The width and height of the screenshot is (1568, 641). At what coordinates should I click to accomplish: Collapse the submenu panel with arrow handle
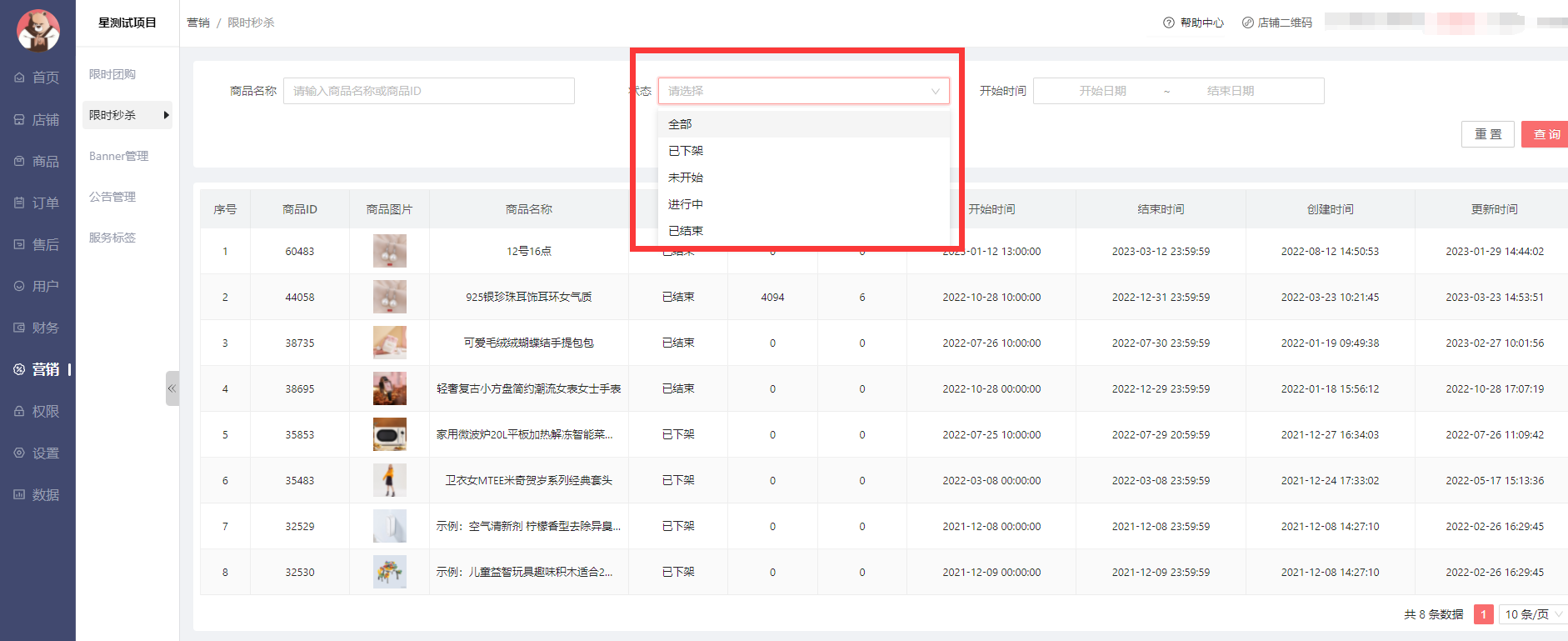click(x=172, y=388)
